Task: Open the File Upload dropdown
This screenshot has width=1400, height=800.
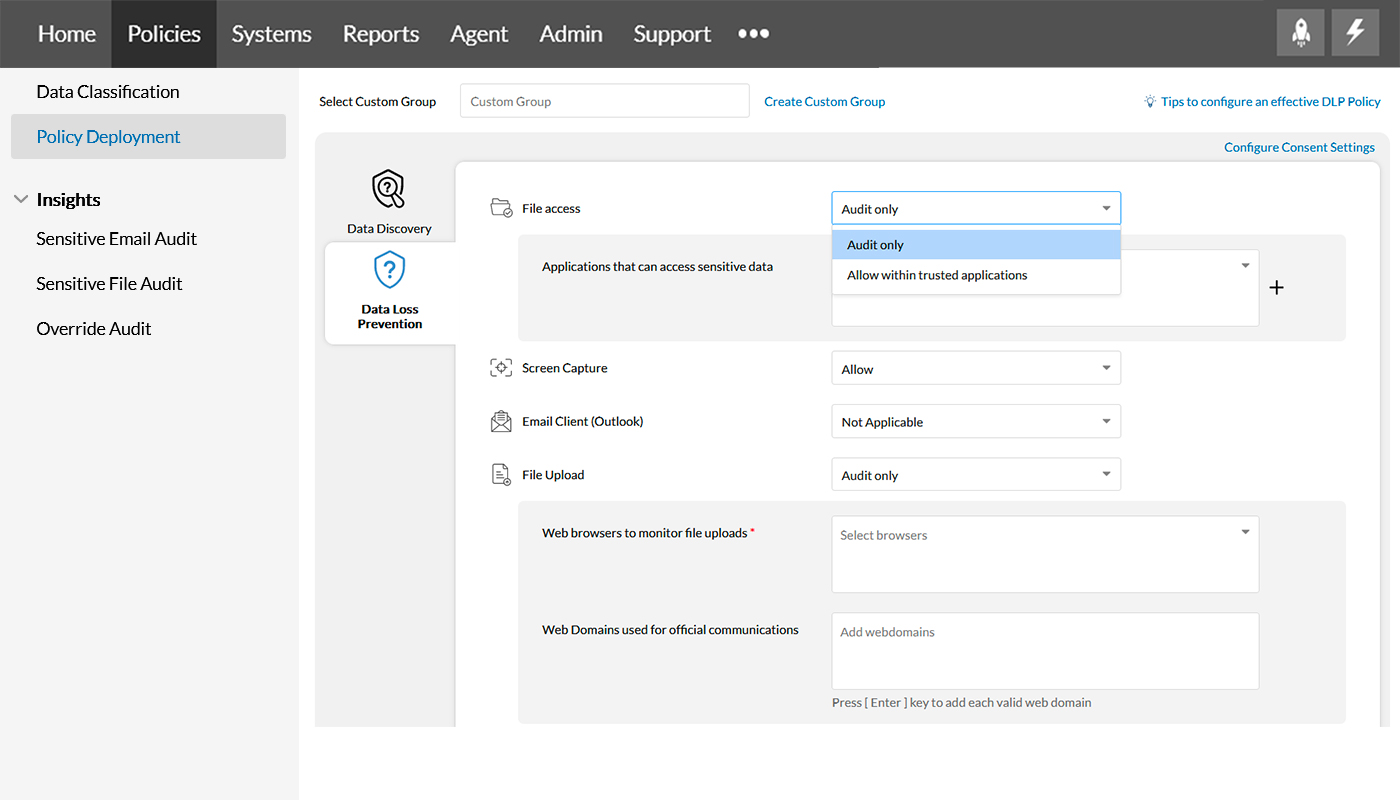Action: click(x=975, y=475)
